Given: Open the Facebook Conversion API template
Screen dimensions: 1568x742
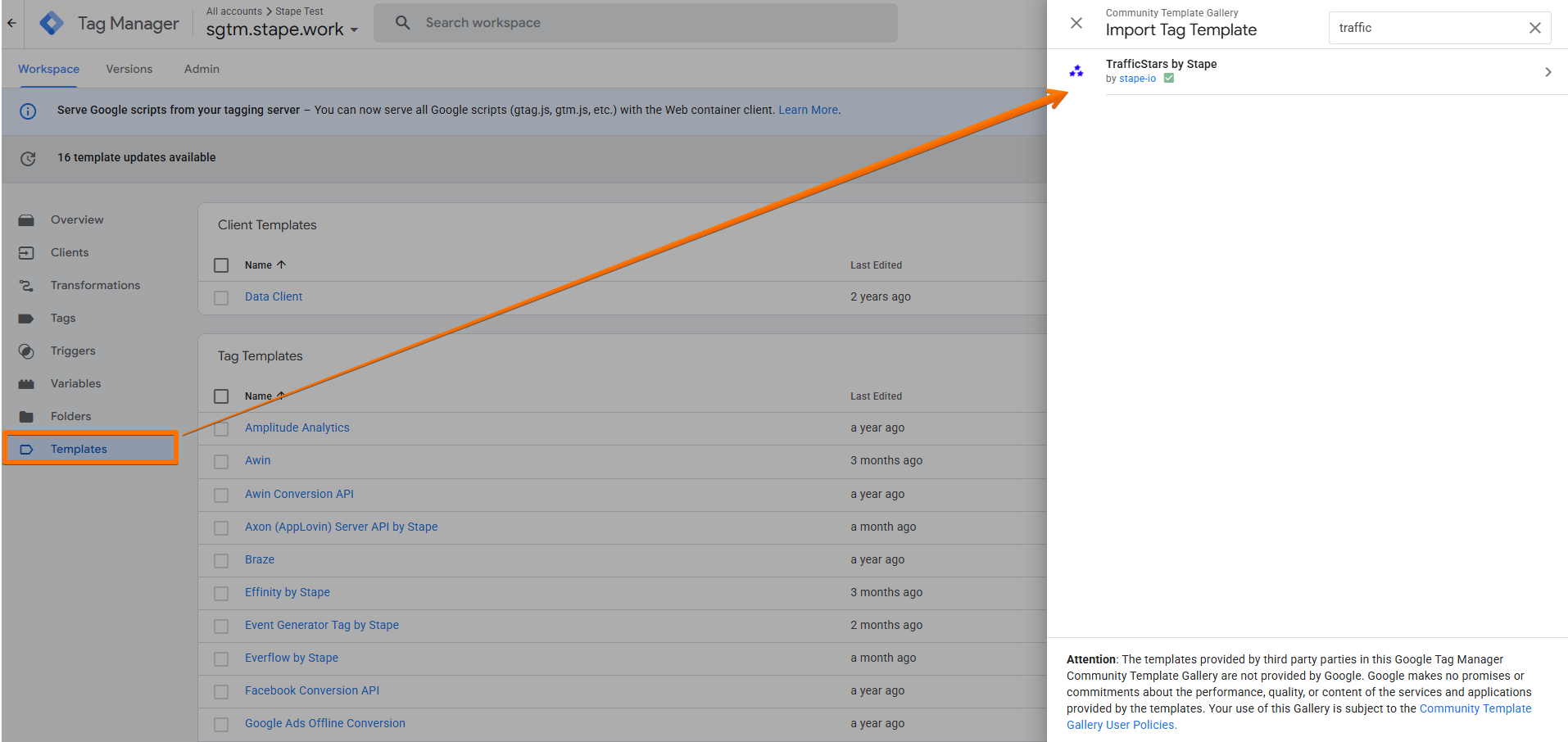Looking at the screenshot, I should coord(312,690).
